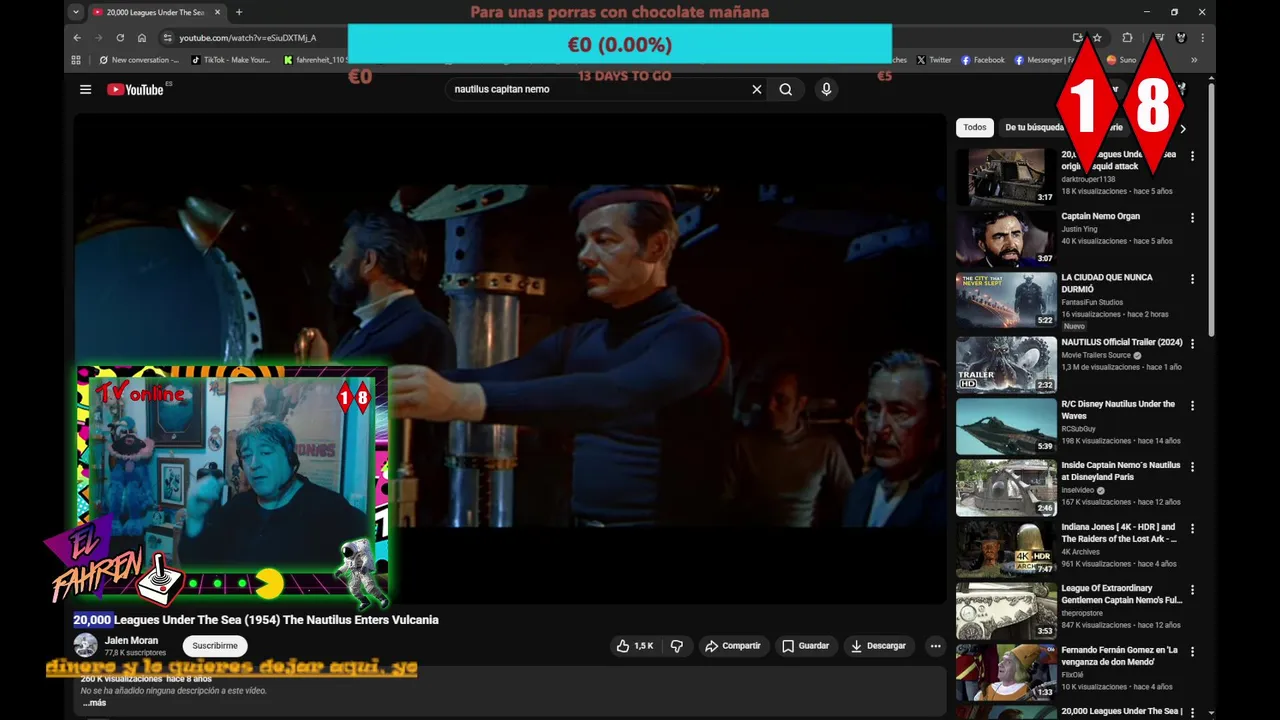
Task: Go to the YouTube home logo
Action: (136, 89)
